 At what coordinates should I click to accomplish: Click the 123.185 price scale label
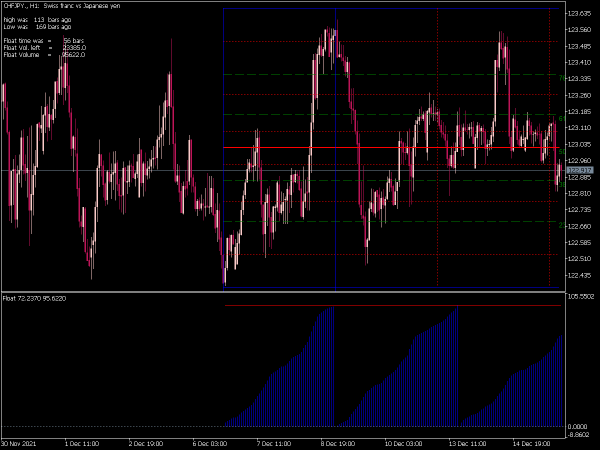click(579, 112)
